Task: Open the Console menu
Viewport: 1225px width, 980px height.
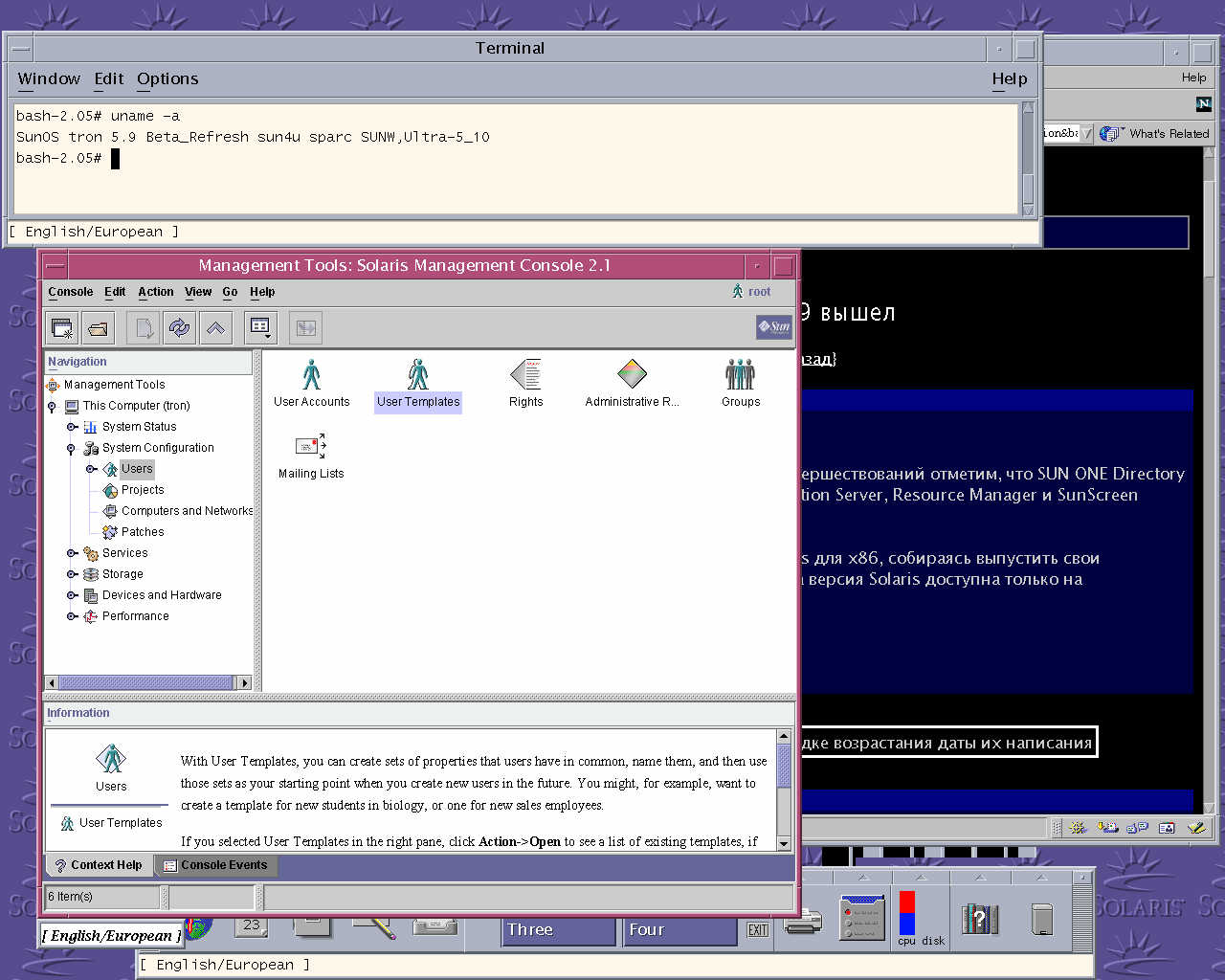Action: click(x=71, y=292)
